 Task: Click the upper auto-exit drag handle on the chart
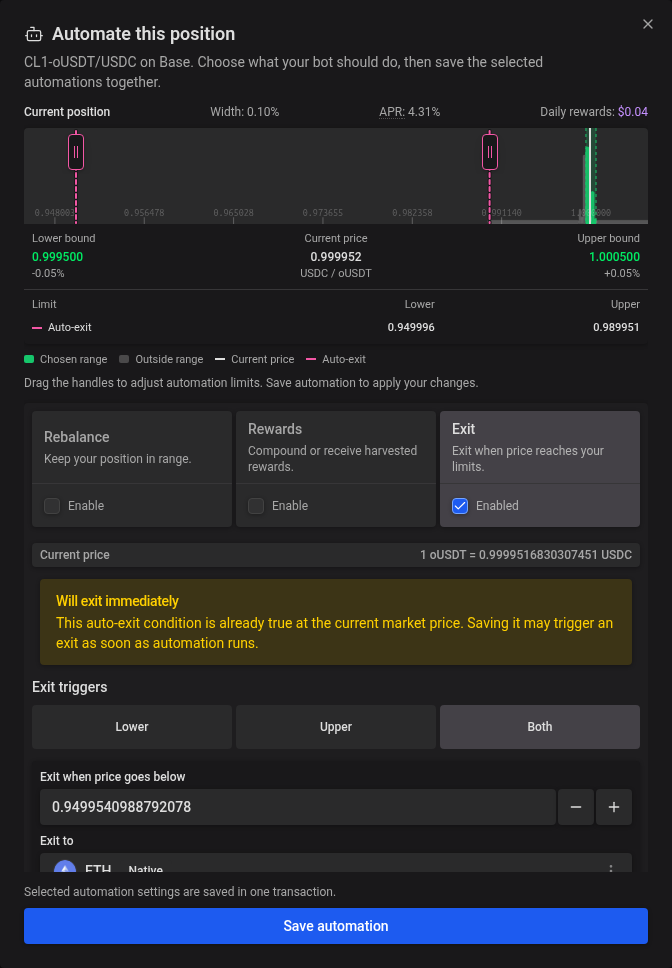[490, 152]
